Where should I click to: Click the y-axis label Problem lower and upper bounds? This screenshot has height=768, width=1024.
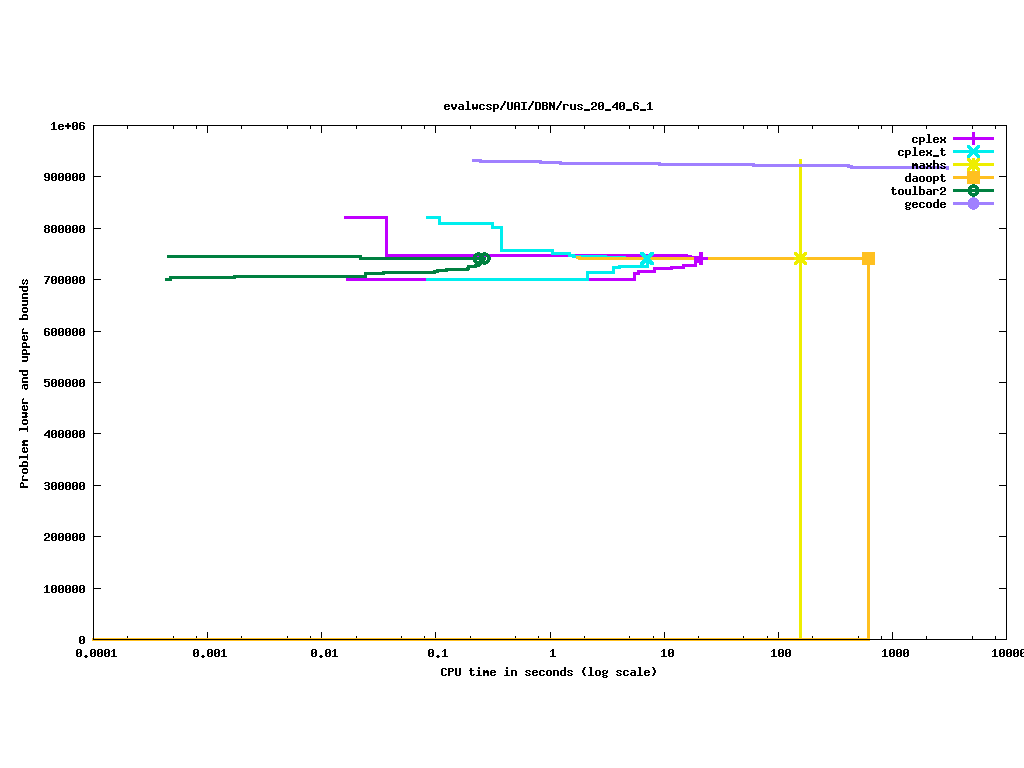25,384
